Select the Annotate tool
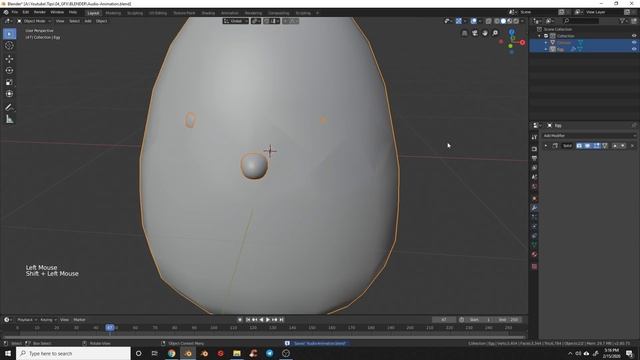Image resolution: width=640 pixels, height=360 pixels. click(x=9, y=107)
